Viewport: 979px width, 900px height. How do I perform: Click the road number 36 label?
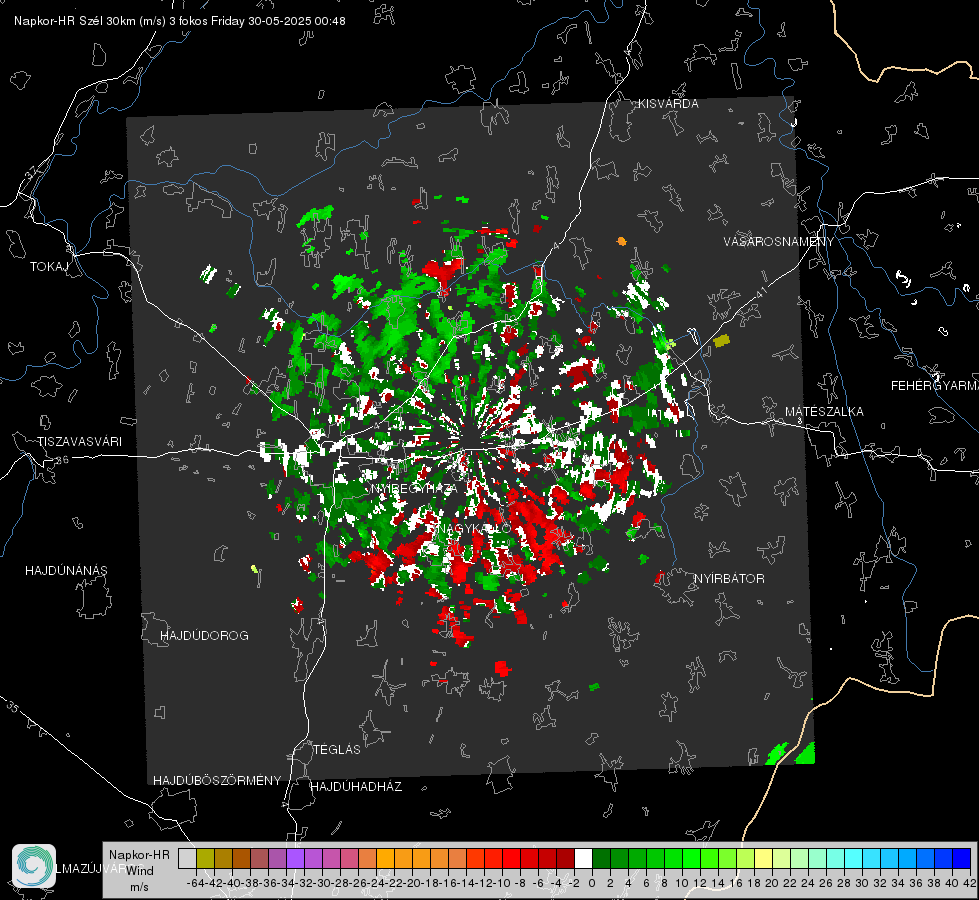[62, 460]
